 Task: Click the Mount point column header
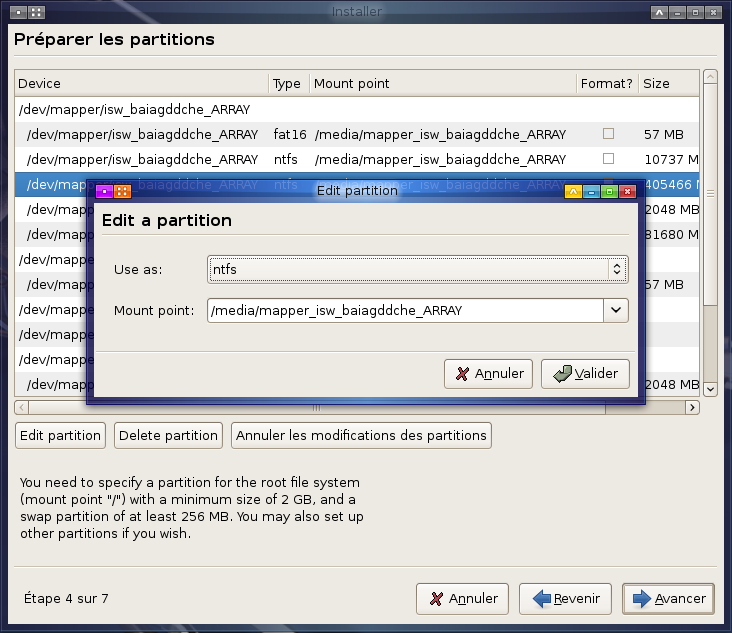[442, 84]
